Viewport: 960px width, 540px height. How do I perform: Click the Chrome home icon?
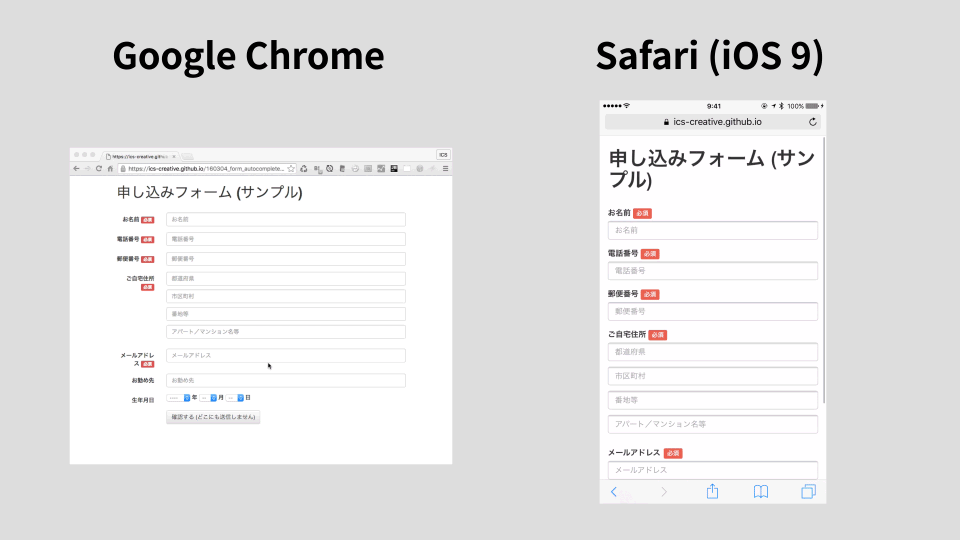click(109, 169)
